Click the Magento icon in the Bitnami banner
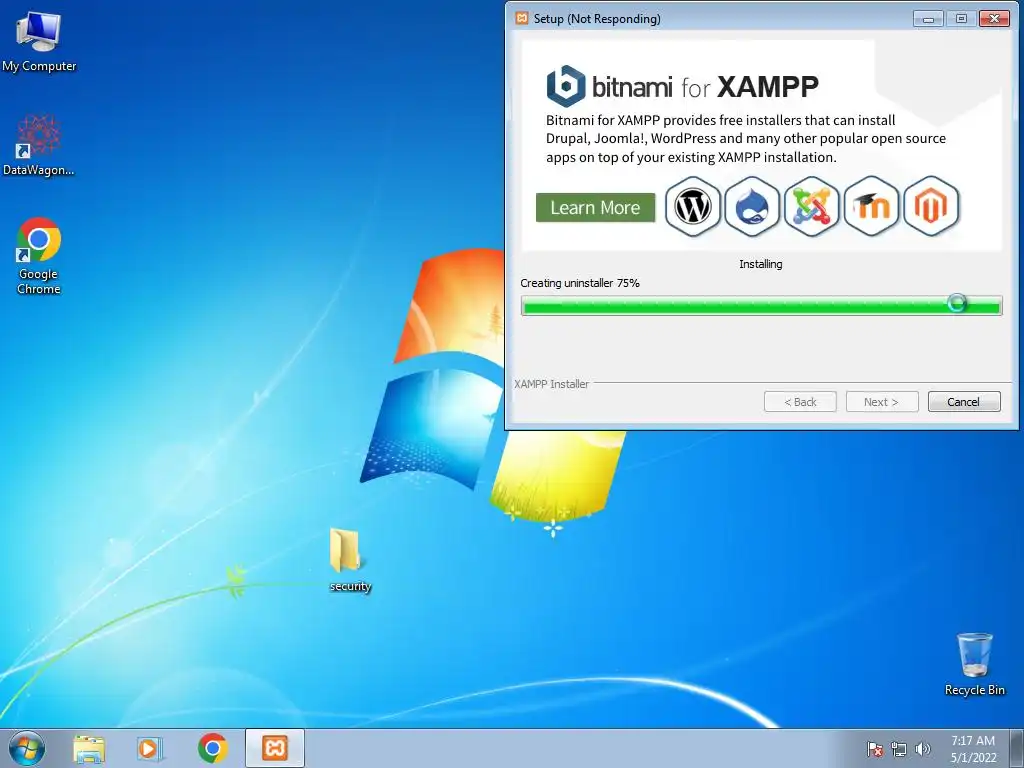The width and height of the screenshot is (1024, 768). (931, 206)
